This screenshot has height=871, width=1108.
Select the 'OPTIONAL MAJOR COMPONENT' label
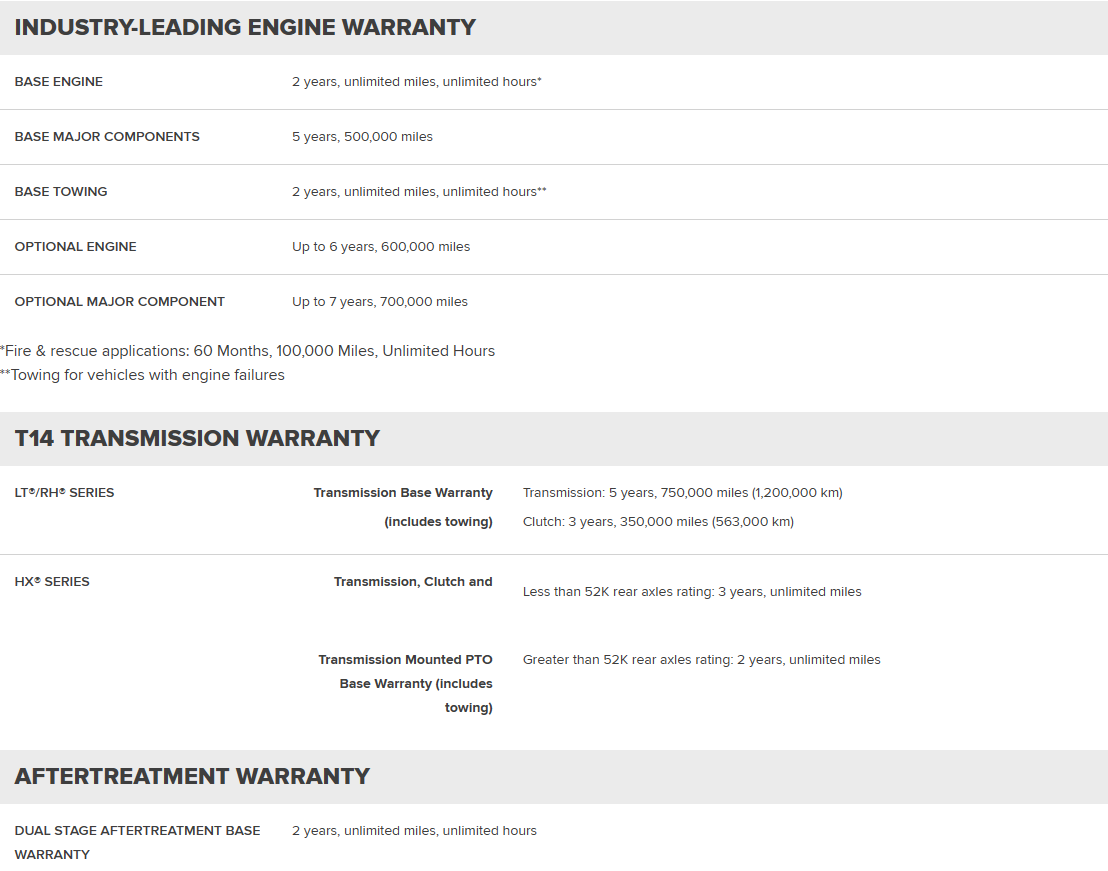[119, 302]
